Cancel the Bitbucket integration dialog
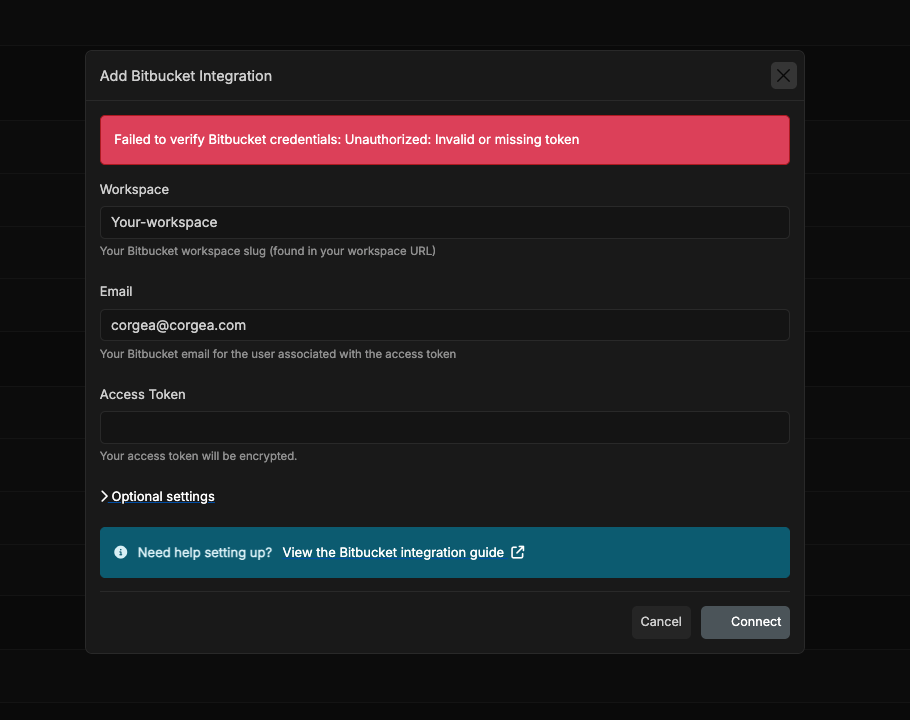This screenshot has height=720, width=910. (661, 622)
